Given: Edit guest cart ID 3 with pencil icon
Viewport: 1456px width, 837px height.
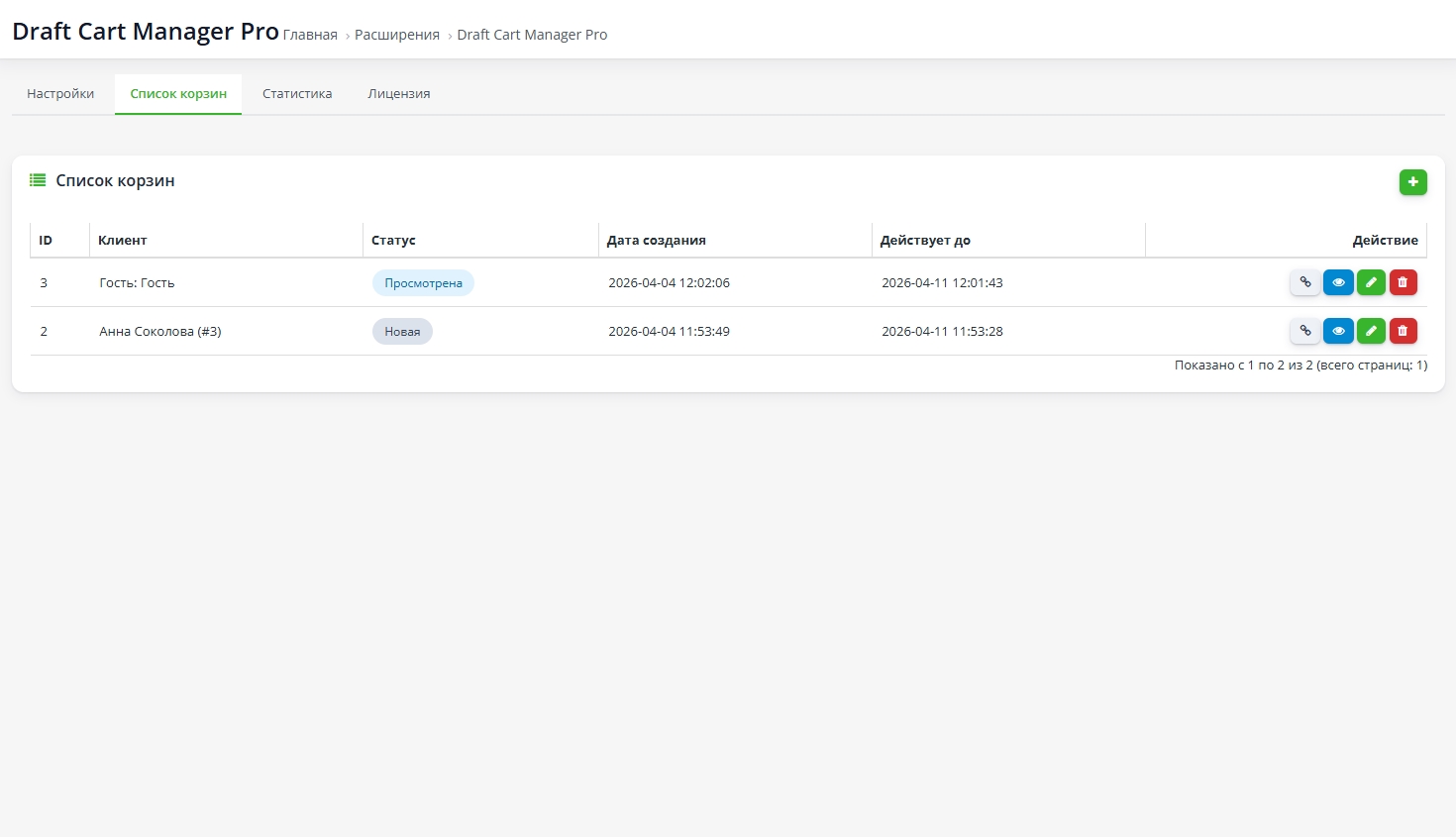Looking at the screenshot, I should [1371, 282].
